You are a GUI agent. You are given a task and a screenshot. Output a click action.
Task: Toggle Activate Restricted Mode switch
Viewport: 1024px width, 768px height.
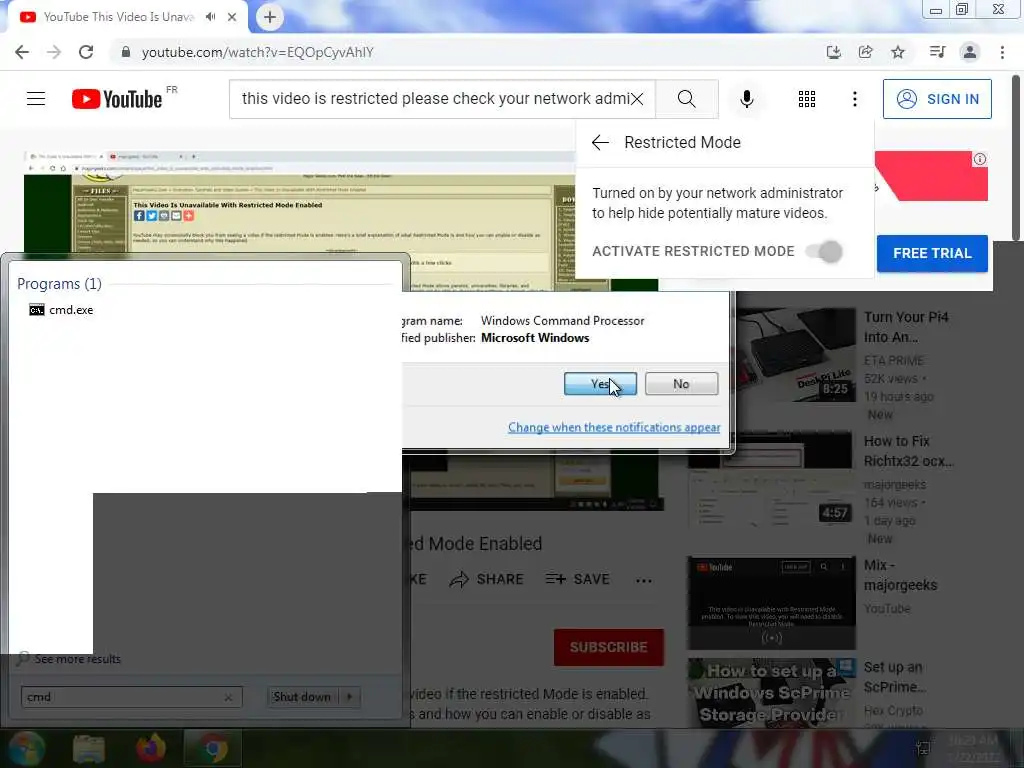(x=825, y=251)
